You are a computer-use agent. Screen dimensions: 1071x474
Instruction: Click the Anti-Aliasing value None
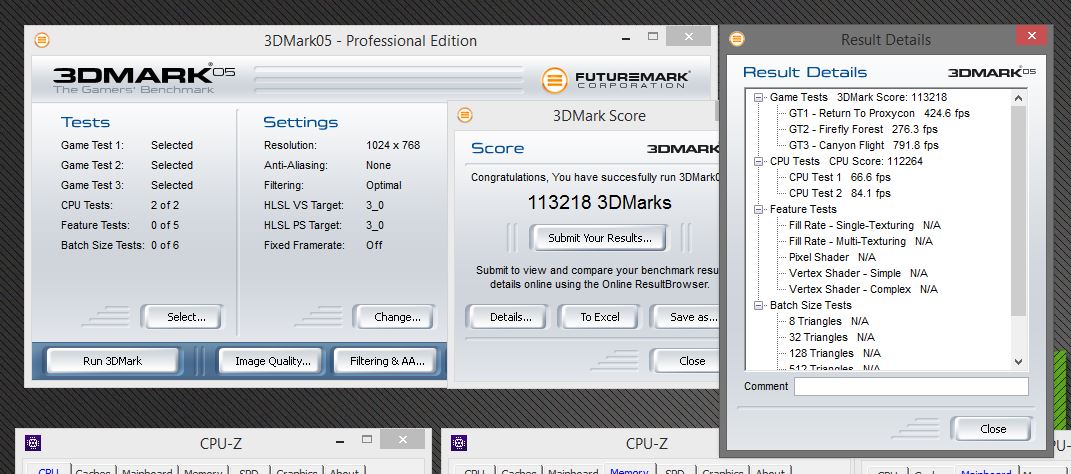pyautogui.click(x=378, y=165)
